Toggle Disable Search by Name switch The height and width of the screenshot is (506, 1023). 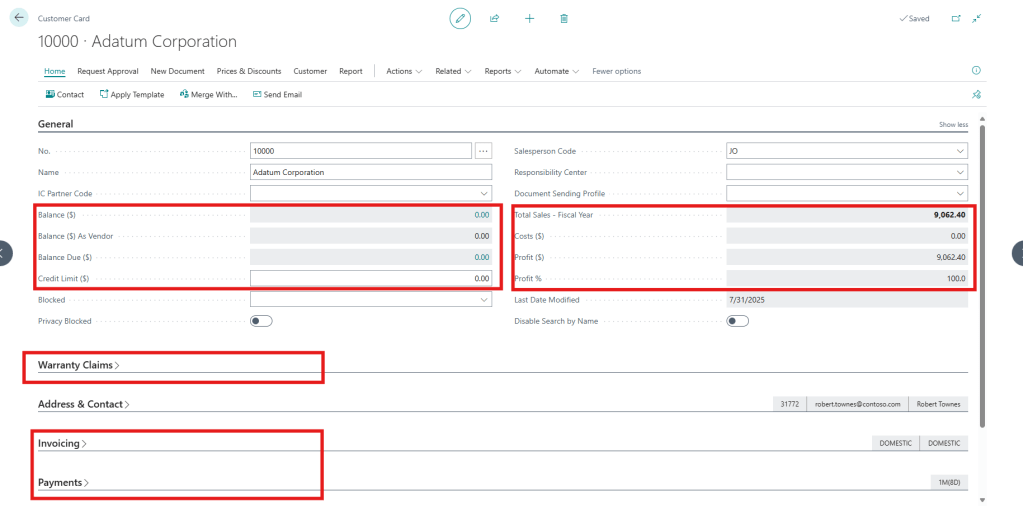(738, 321)
